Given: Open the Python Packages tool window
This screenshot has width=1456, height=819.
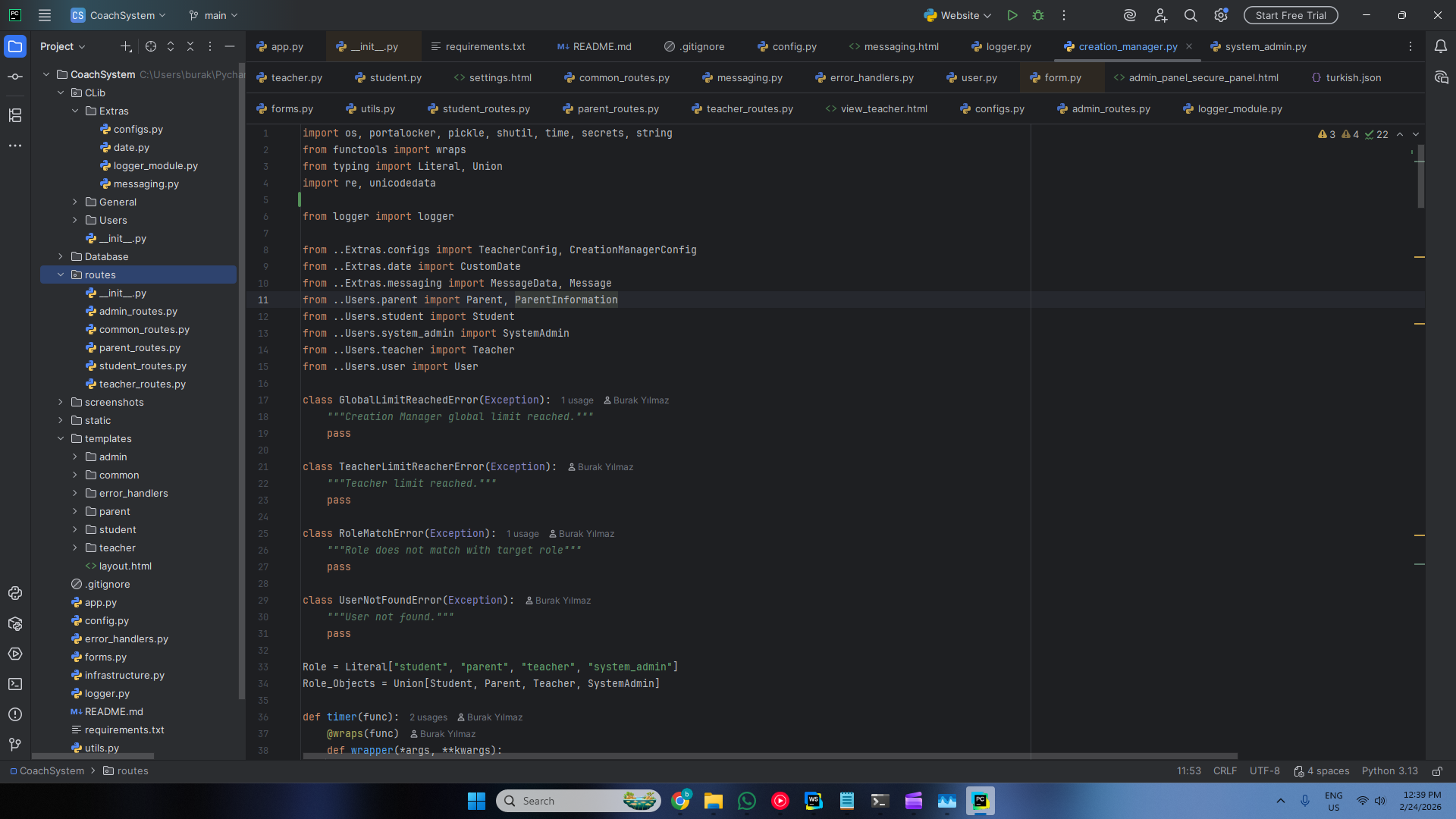Looking at the screenshot, I should 15,623.
